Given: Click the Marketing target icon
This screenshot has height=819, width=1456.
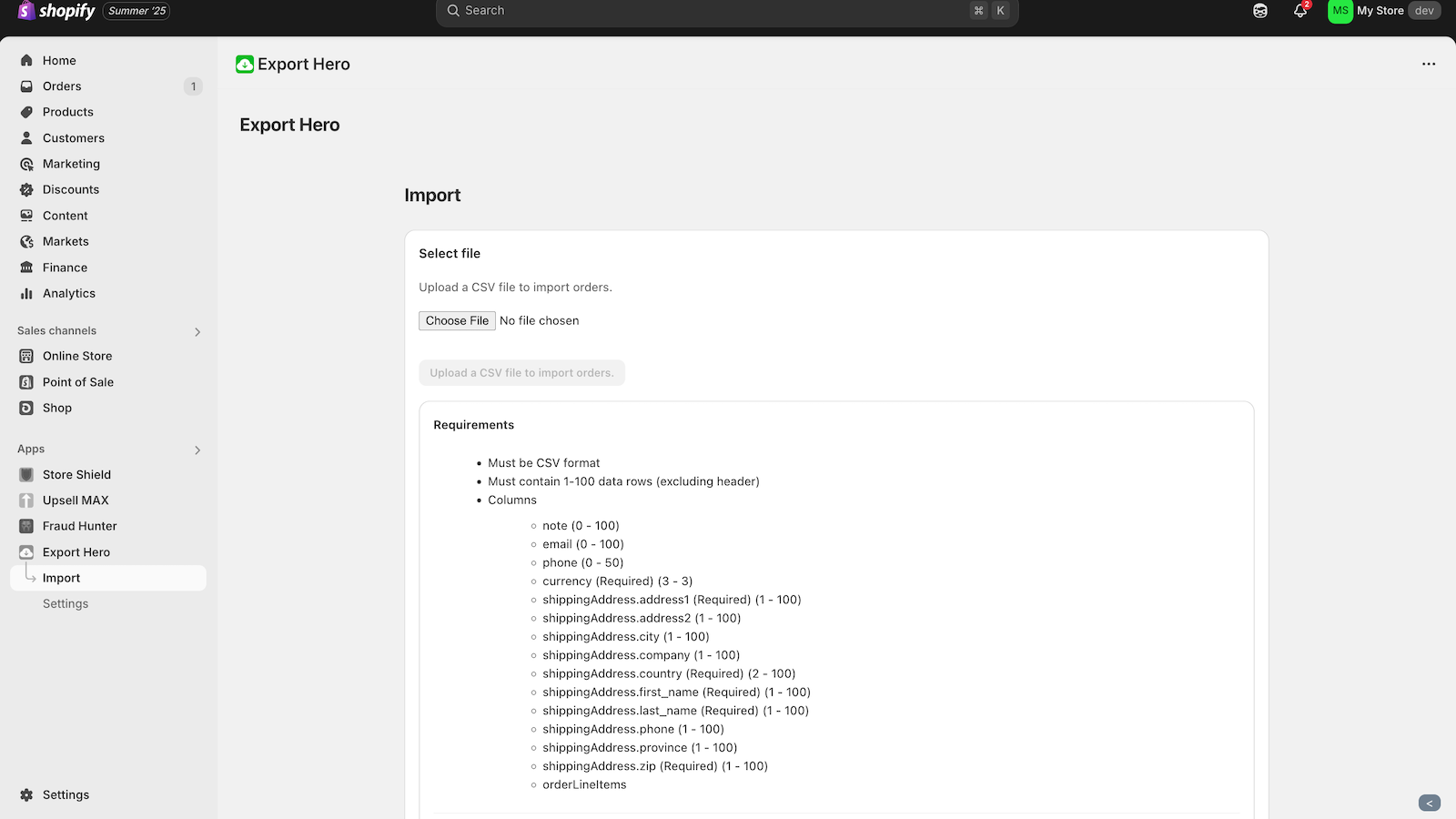Looking at the screenshot, I should [26, 165].
